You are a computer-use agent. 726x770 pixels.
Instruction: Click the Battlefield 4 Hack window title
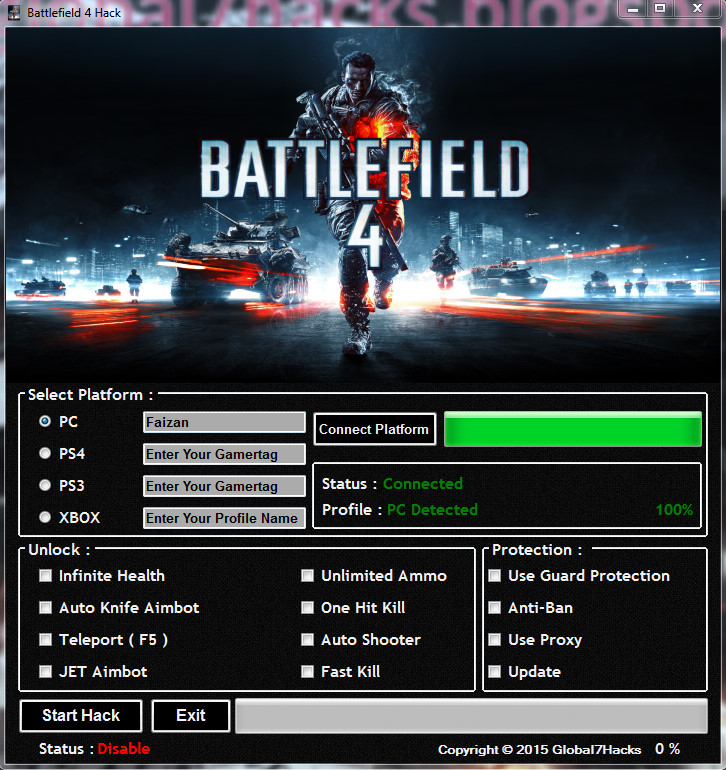coord(74,13)
